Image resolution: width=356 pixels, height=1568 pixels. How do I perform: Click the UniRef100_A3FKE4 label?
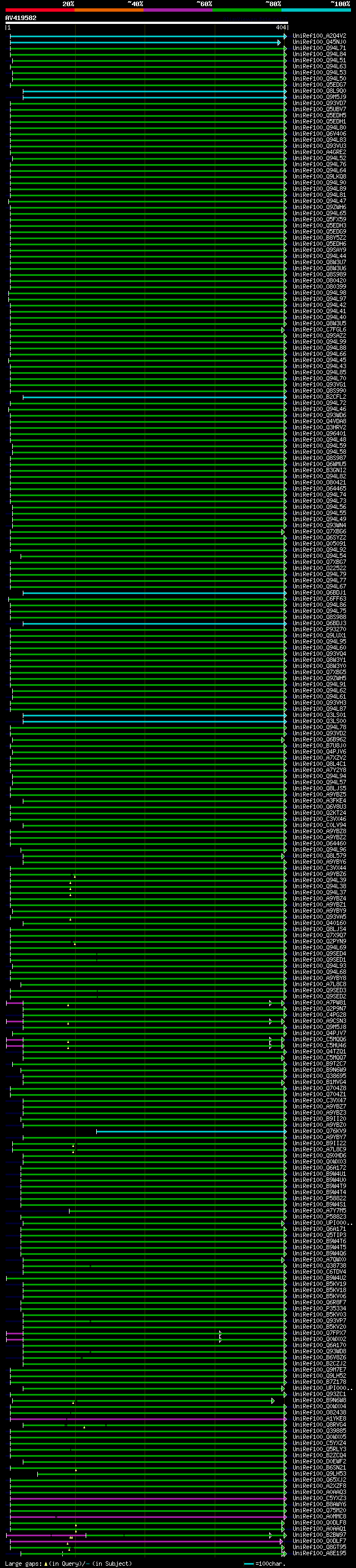(x=319, y=800)
